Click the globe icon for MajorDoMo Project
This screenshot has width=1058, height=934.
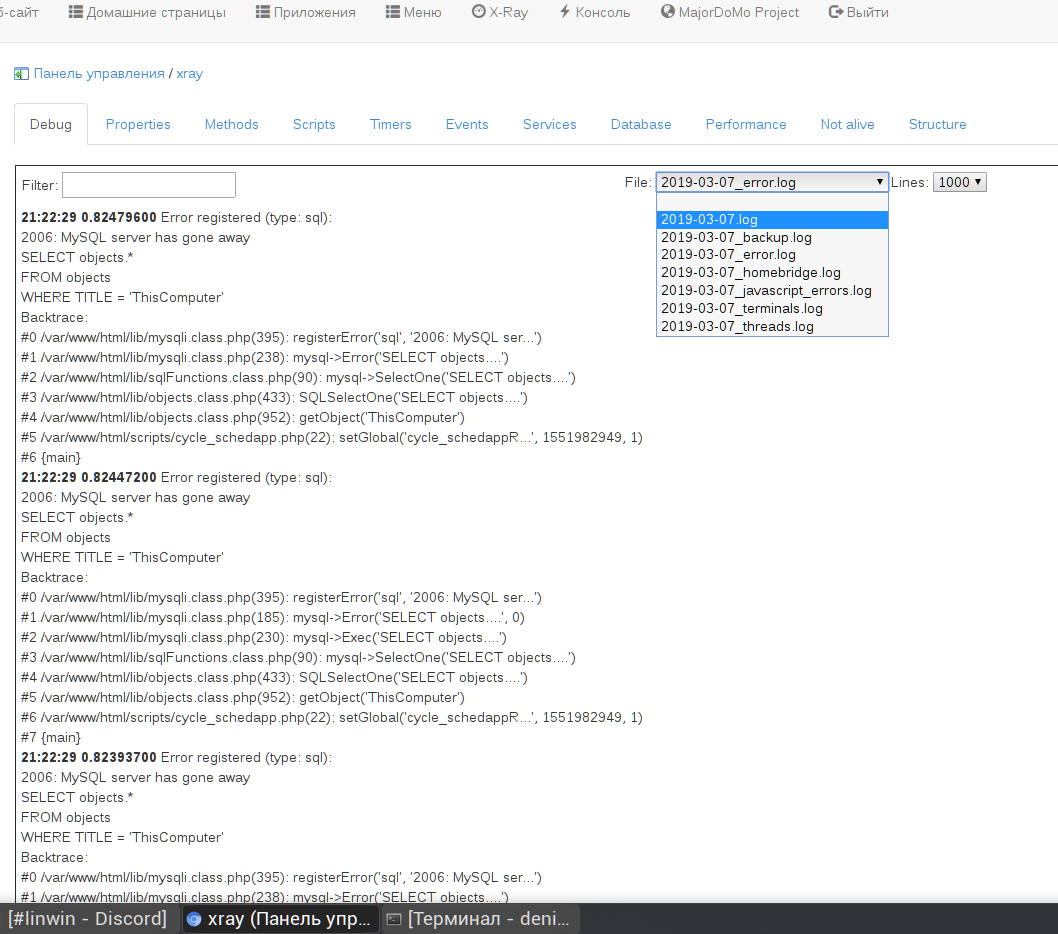(668, 13)
